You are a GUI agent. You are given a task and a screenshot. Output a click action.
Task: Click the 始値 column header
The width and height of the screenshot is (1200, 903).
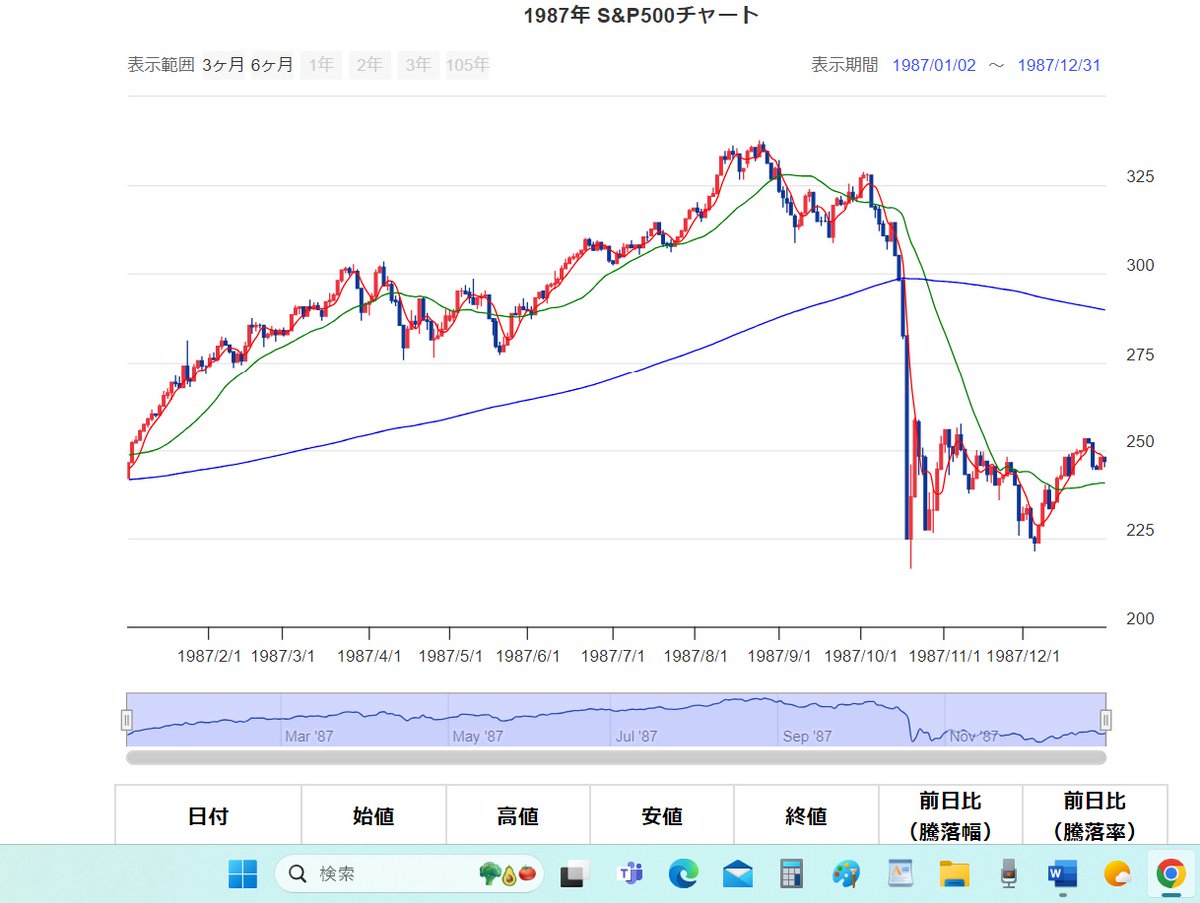(373, 816)
